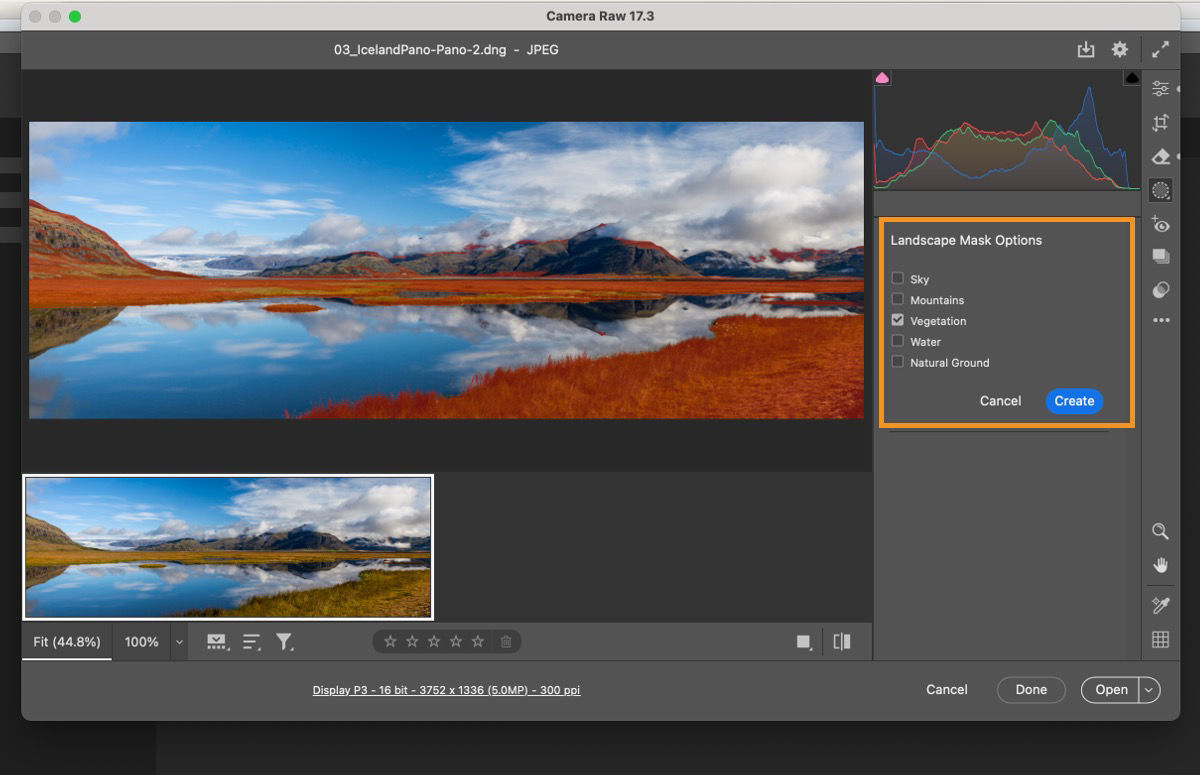Open the Red Eye tool
The height and width of the screenshot is (775, 1200).
coord(1161,225)
